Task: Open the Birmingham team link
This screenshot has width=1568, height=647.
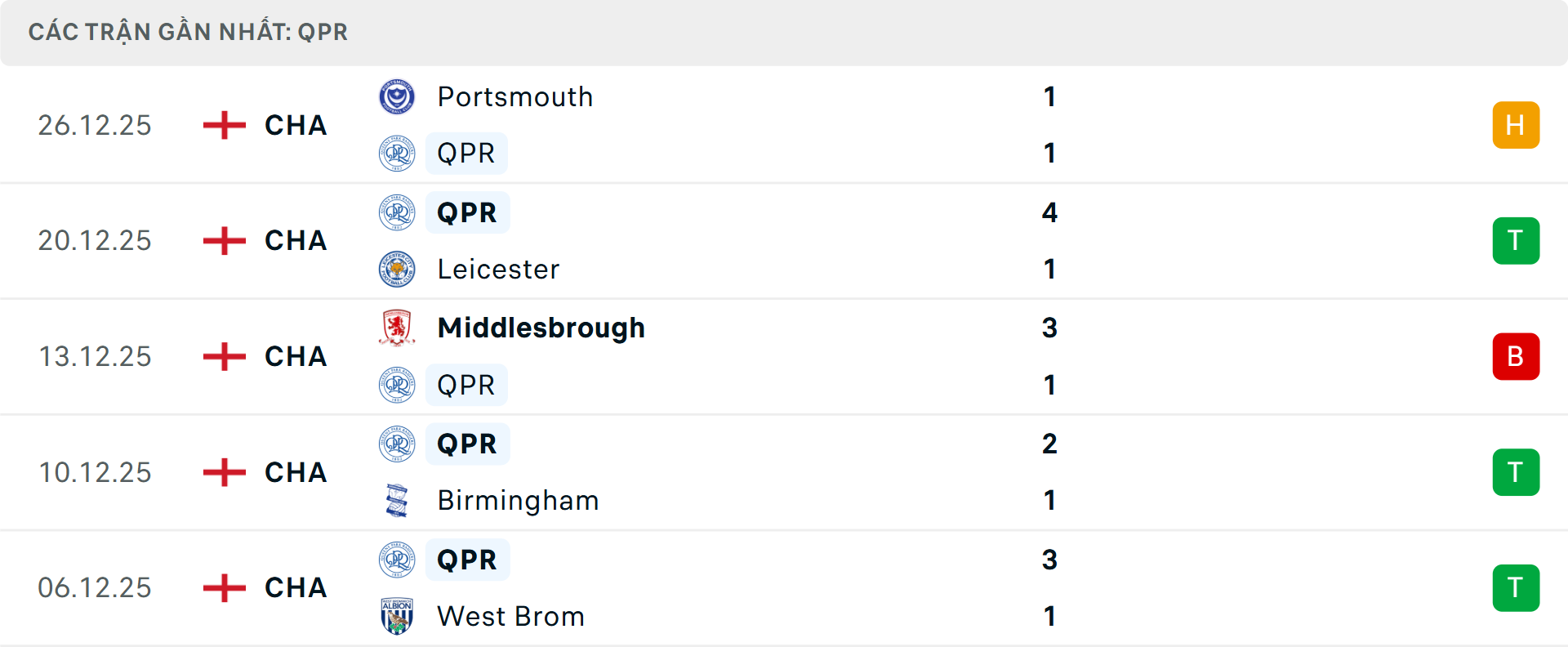Action: coord(518,500)
